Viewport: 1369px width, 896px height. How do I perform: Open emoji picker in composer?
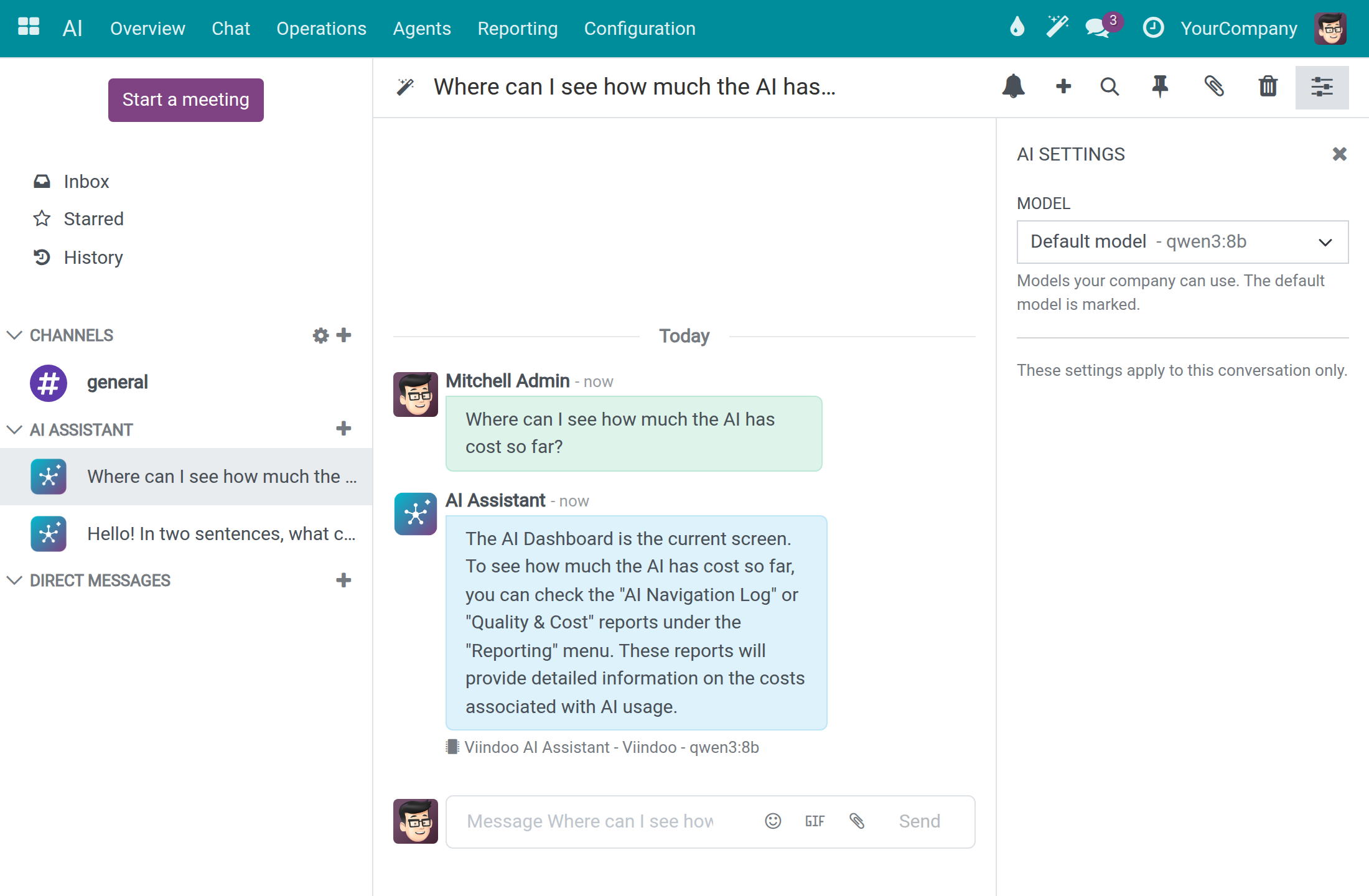click(x=773, y=821)
